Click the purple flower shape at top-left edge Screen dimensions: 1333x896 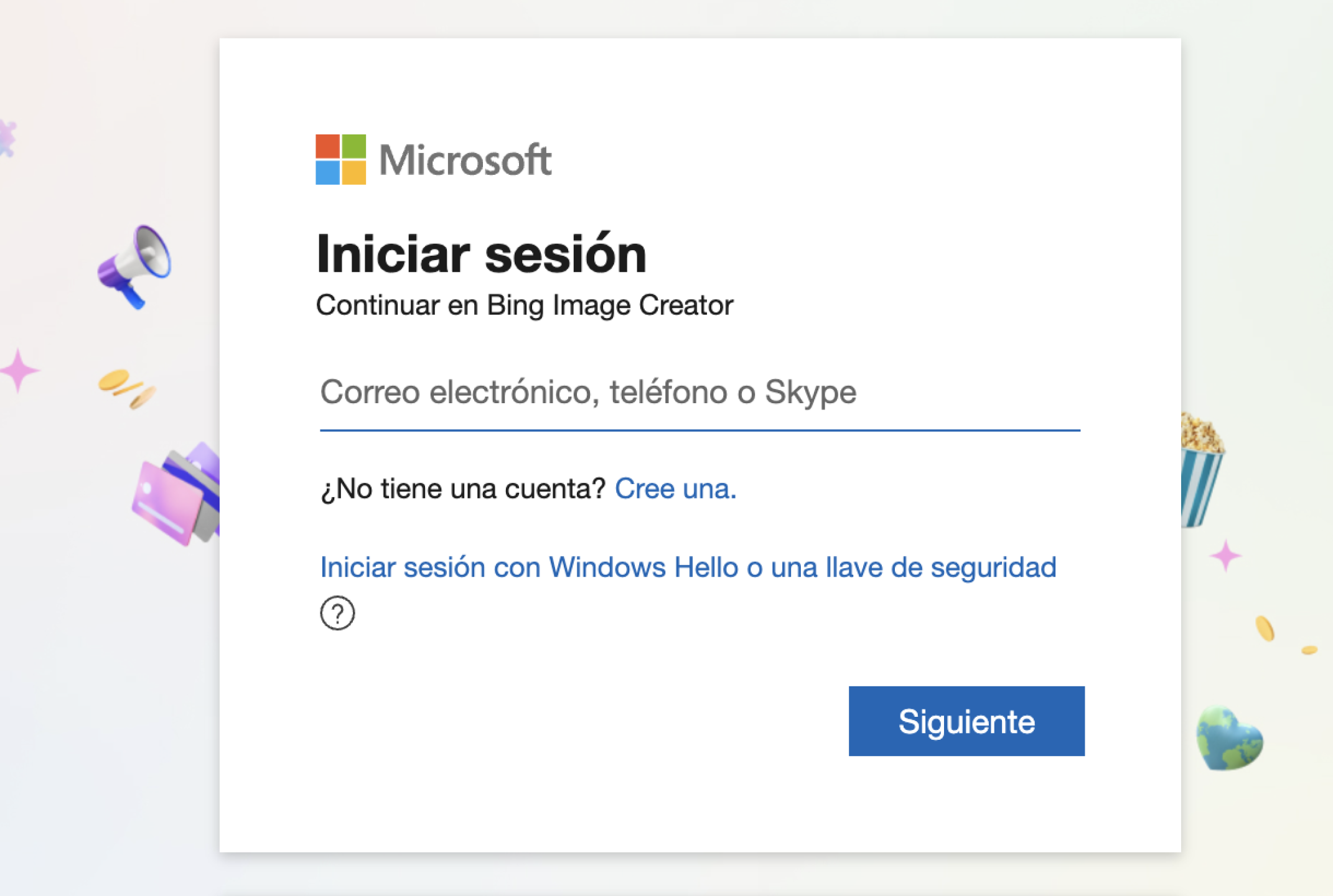tap(7, 138)
